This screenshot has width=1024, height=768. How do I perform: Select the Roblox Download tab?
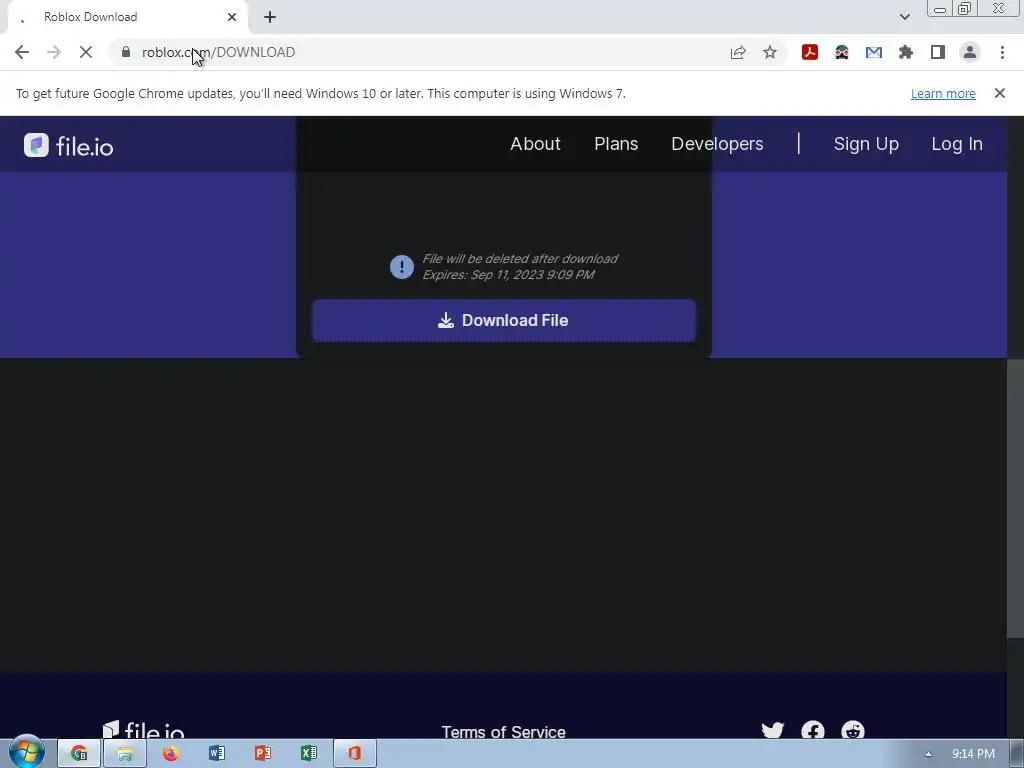(127, 17)
